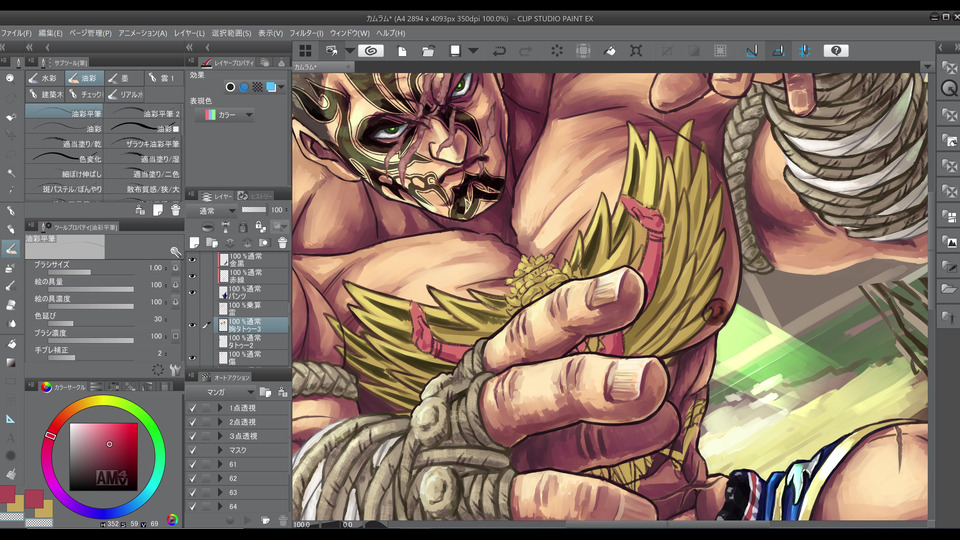Screen dimensions: 960x540
Task: Uncheck auto action 62 checkbox
Action: point(193,478)
